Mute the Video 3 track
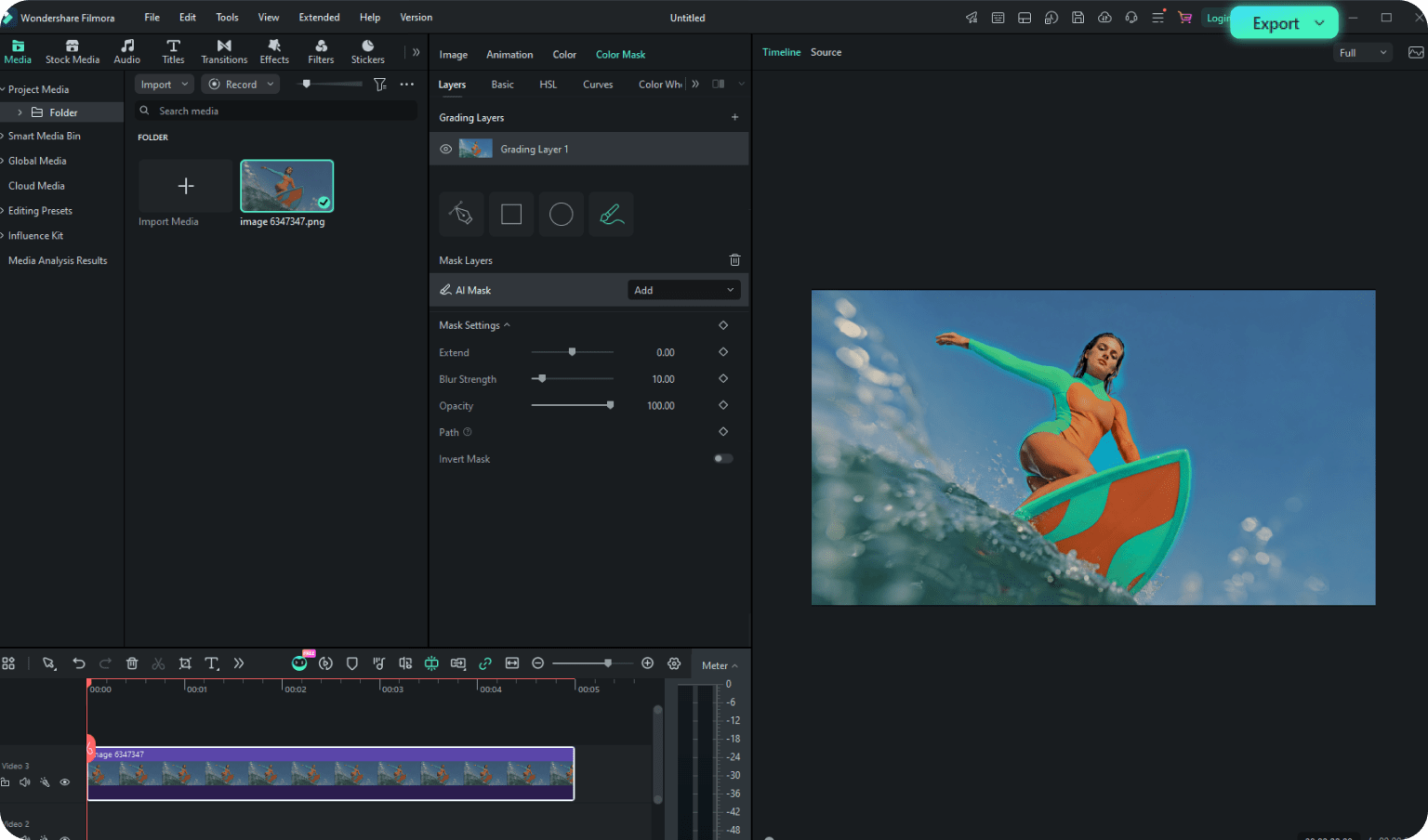The height and width of the screenshot is (840, 1428). 25,782
